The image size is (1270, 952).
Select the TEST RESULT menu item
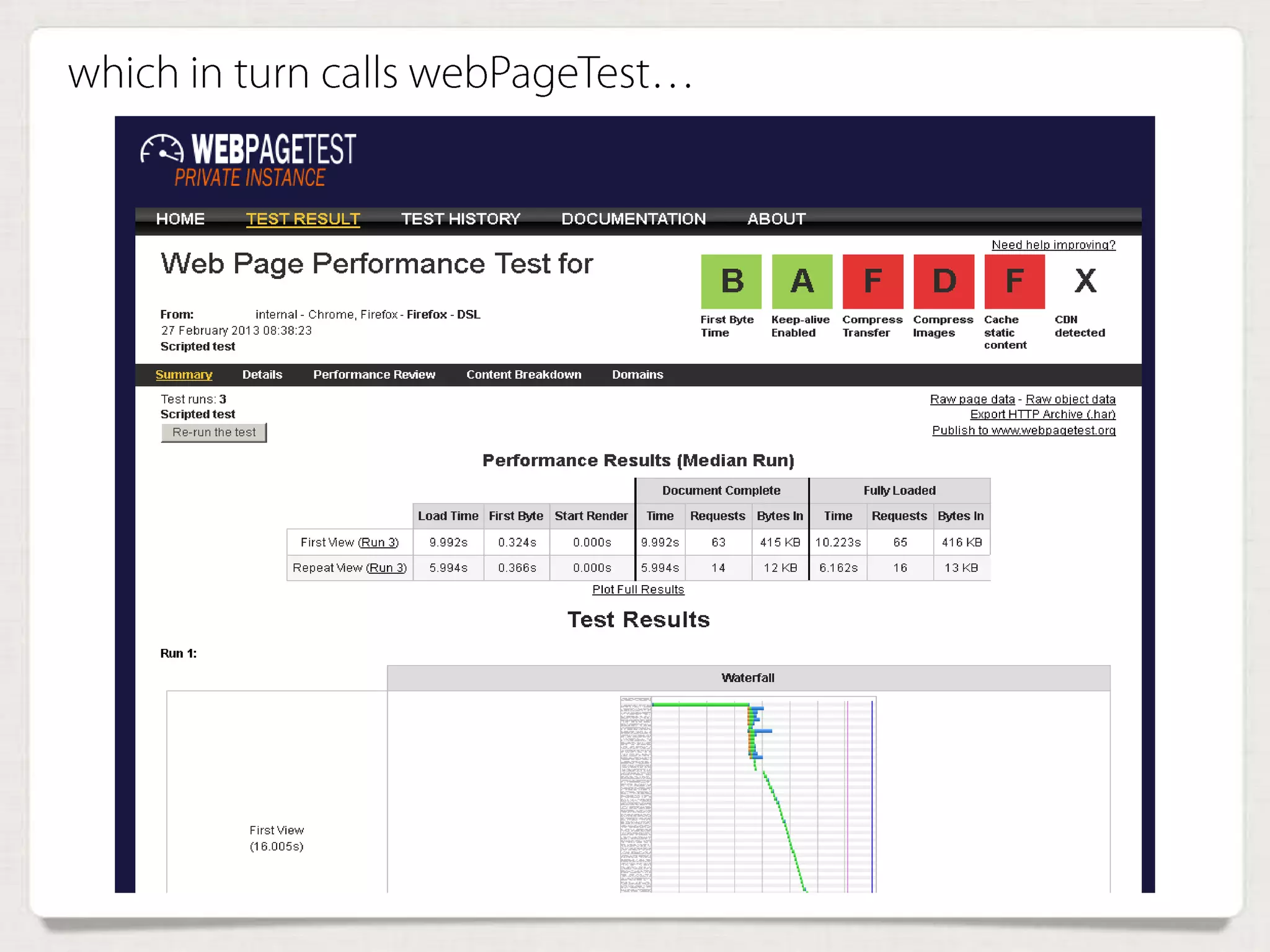303,219
